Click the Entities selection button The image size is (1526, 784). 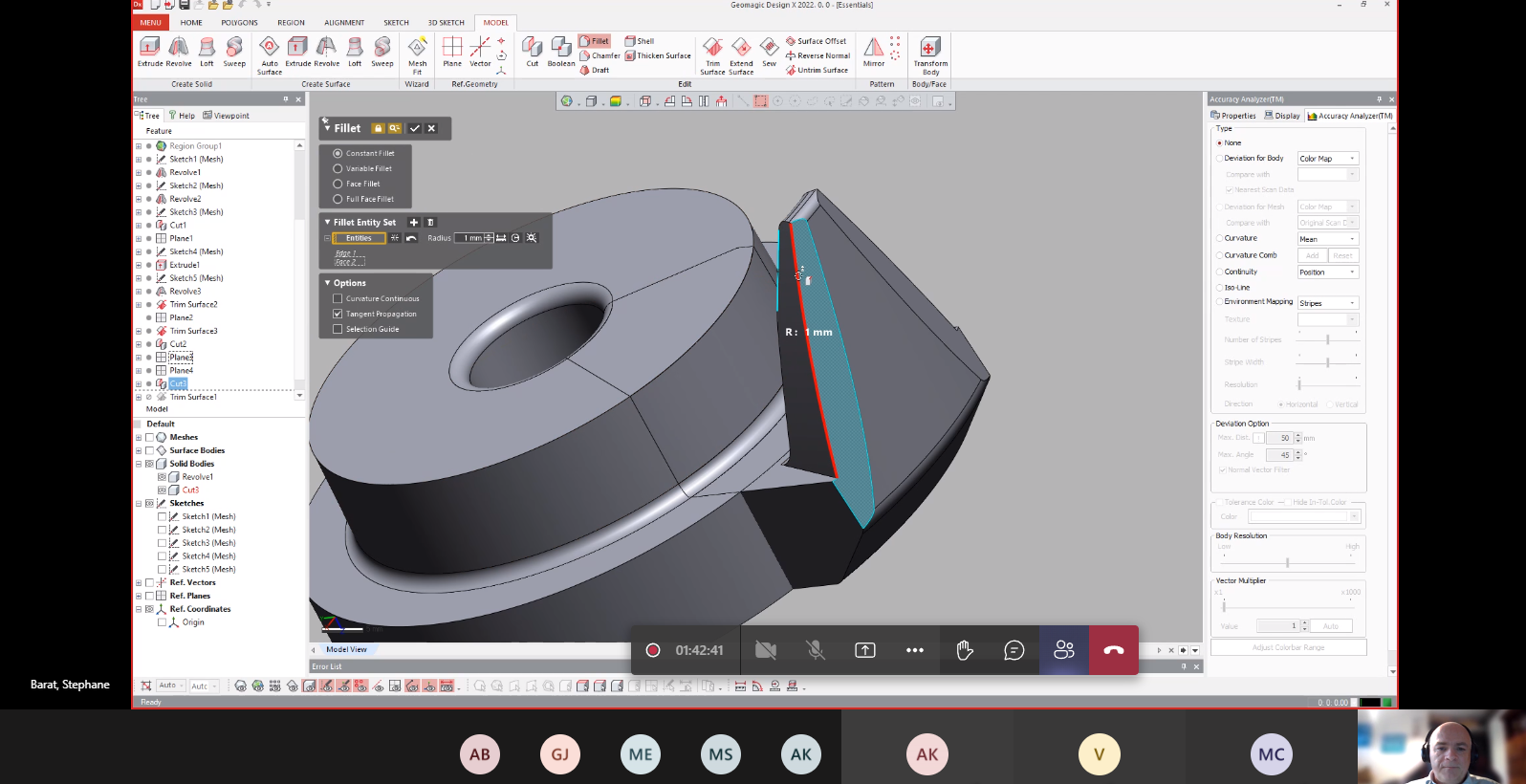359,238
